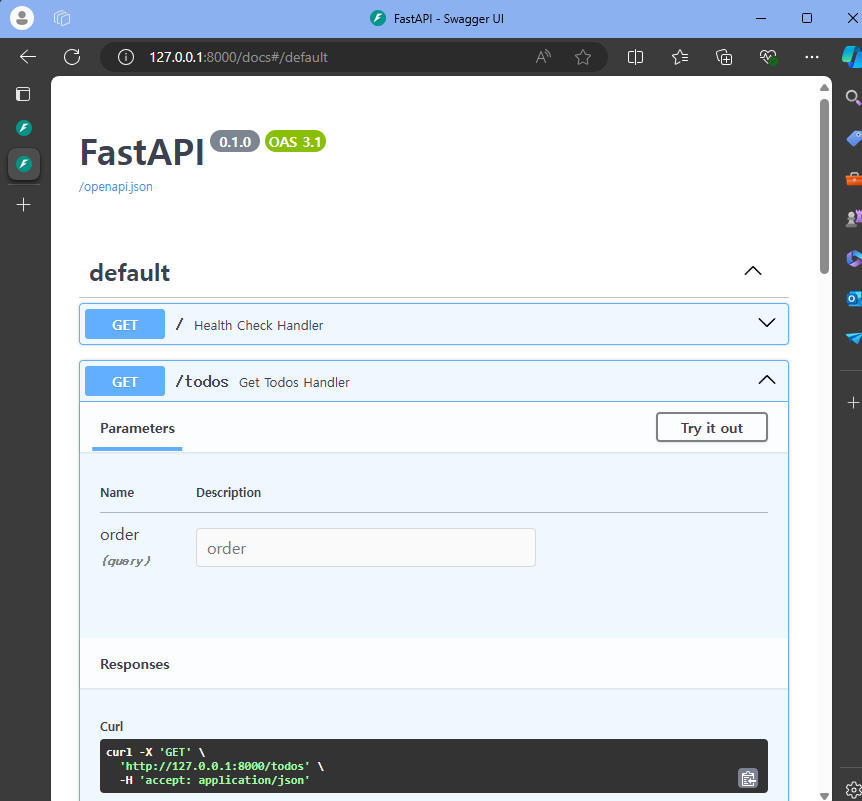Click the Description column header
The image size is (862, 801).
229,493
